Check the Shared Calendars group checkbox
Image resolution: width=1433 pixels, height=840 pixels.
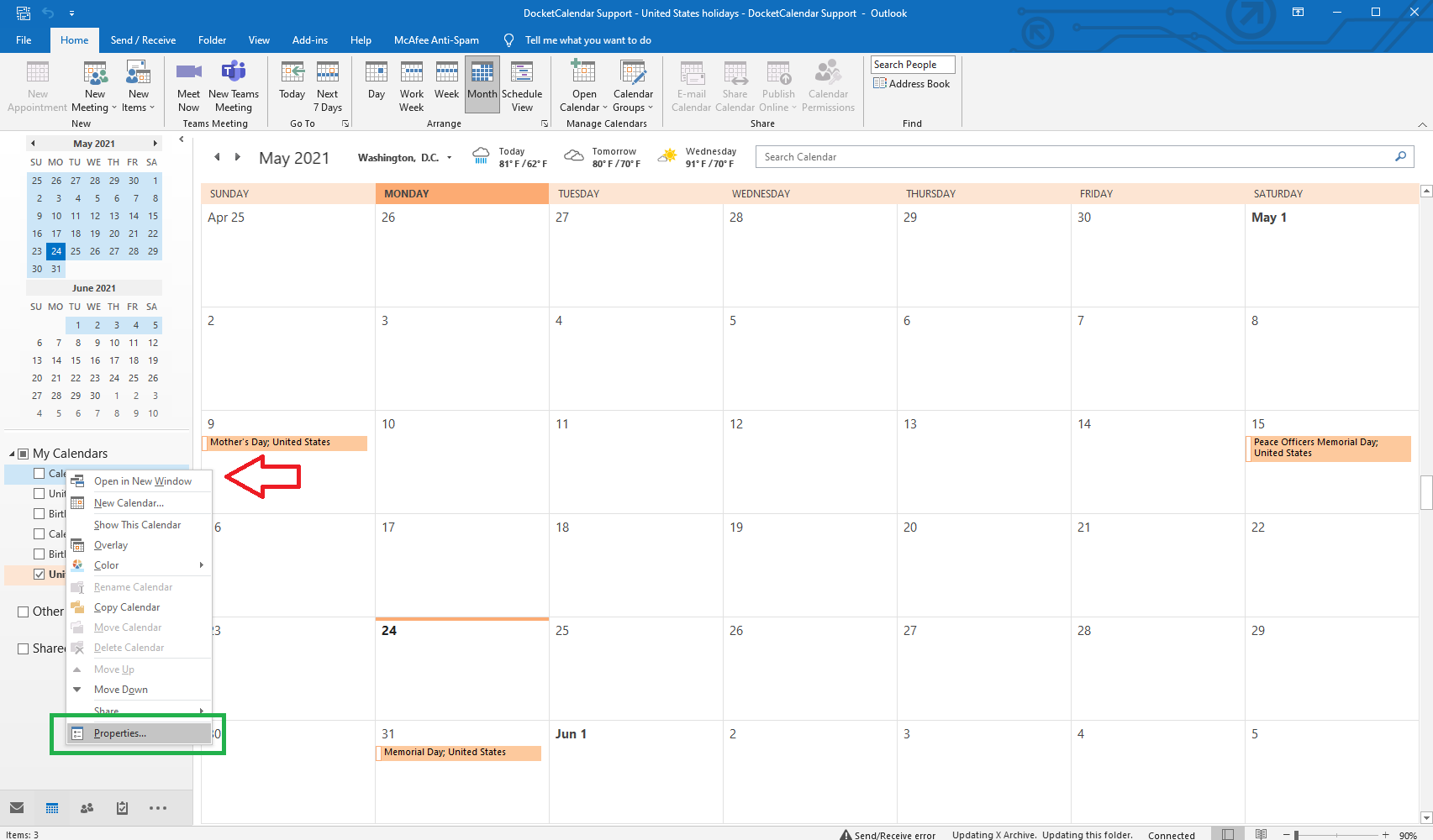pos(24,648)
